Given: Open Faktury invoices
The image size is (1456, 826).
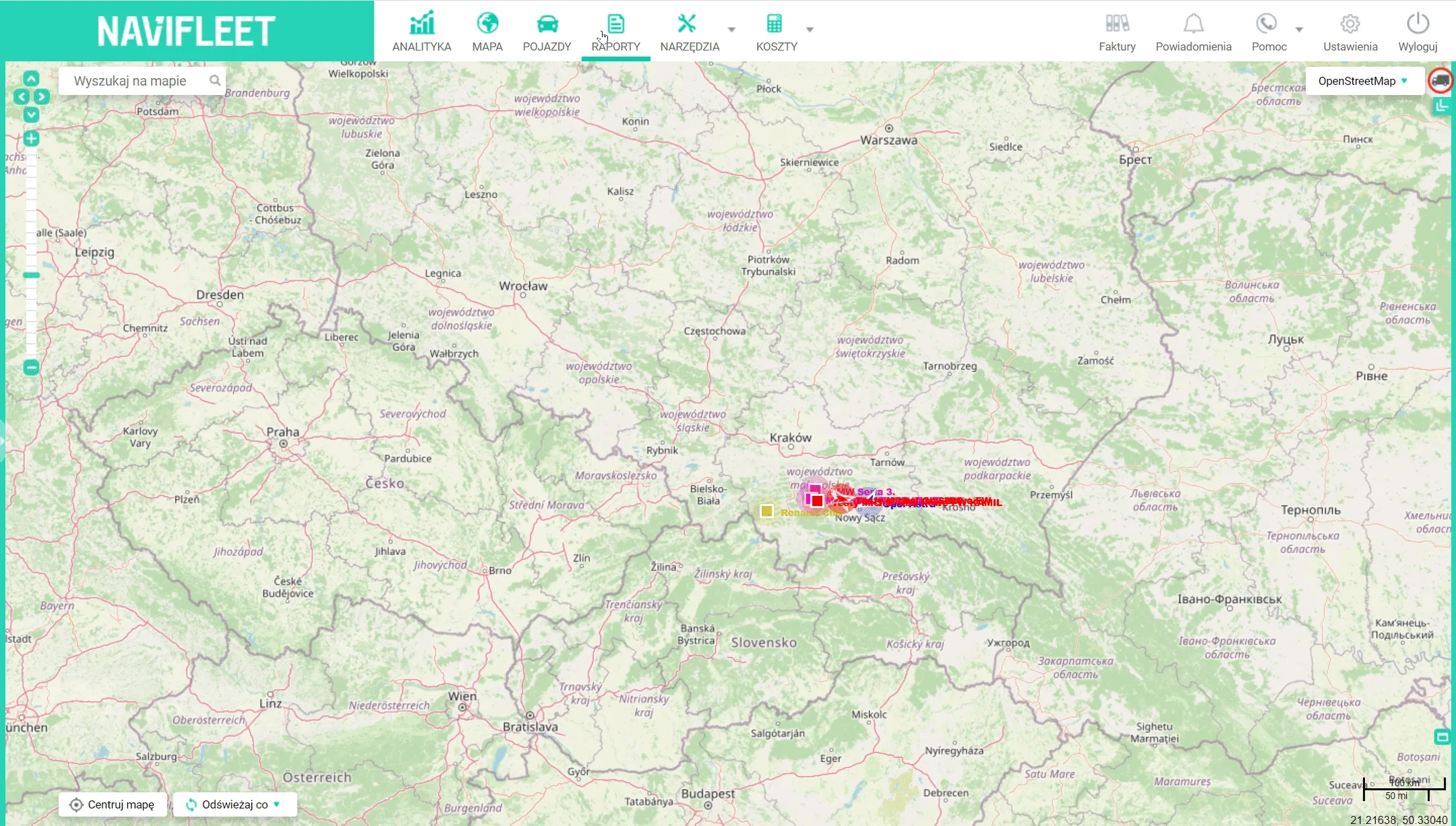Looking at the screenshot, I should click(1117, 32).
